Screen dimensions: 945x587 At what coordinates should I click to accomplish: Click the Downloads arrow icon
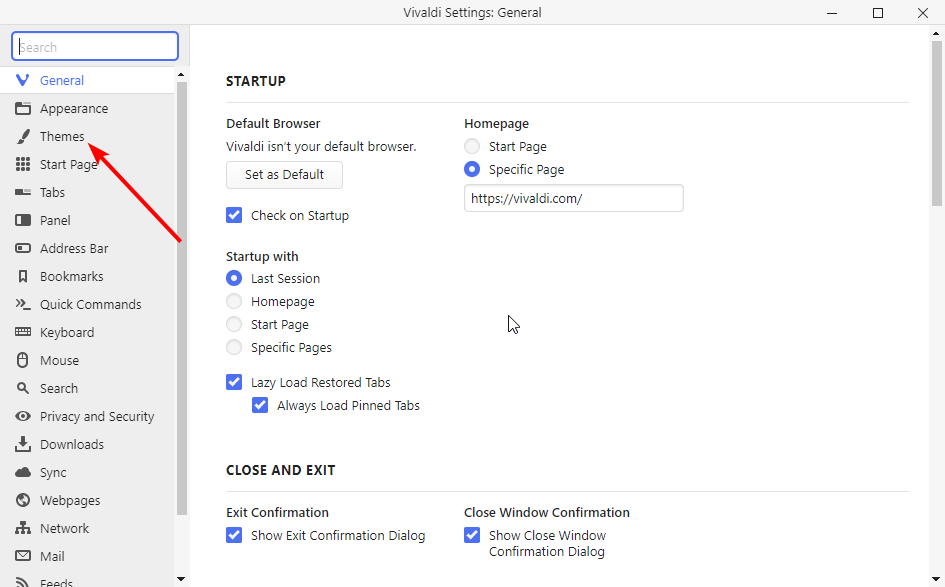tap(23, 444)
